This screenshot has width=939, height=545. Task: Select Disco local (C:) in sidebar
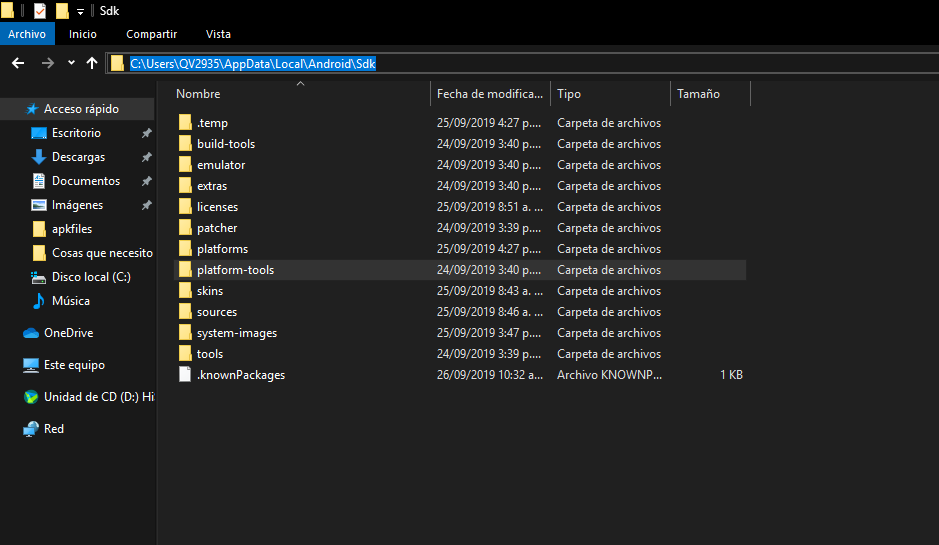click(x=90, y=277)
